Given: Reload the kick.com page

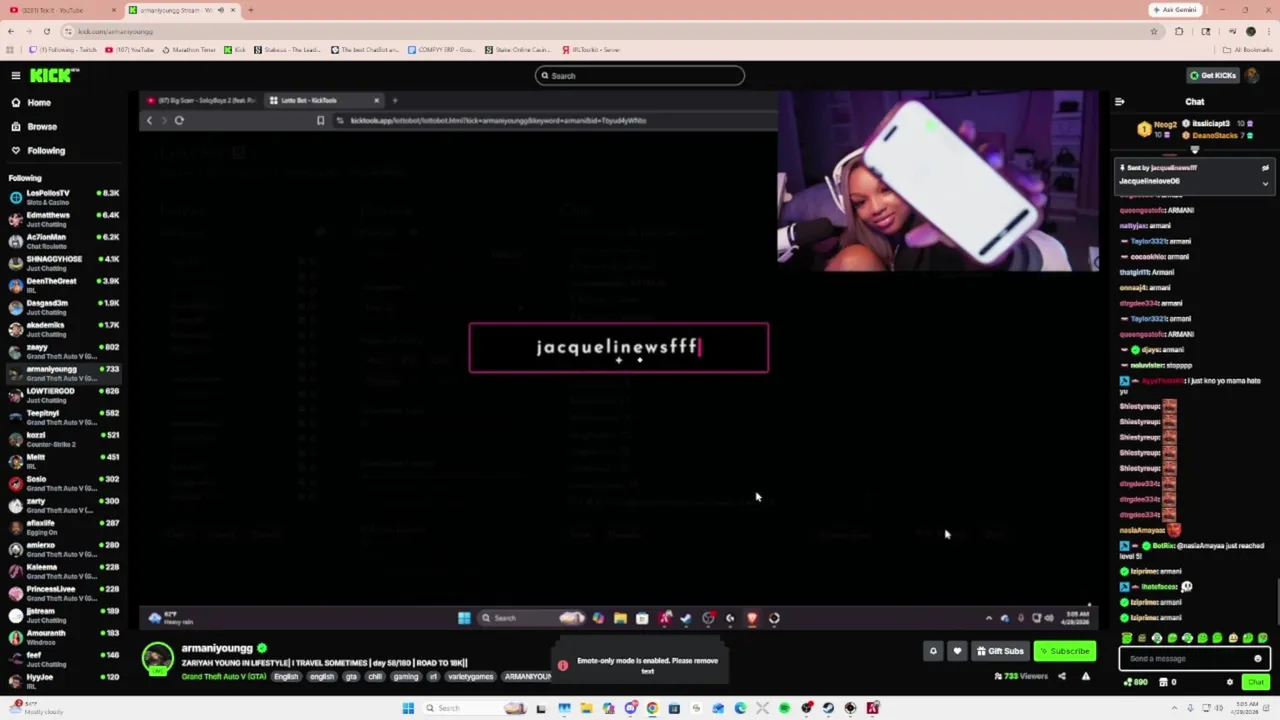Looking at the screenshot, I should coord(46,31).
